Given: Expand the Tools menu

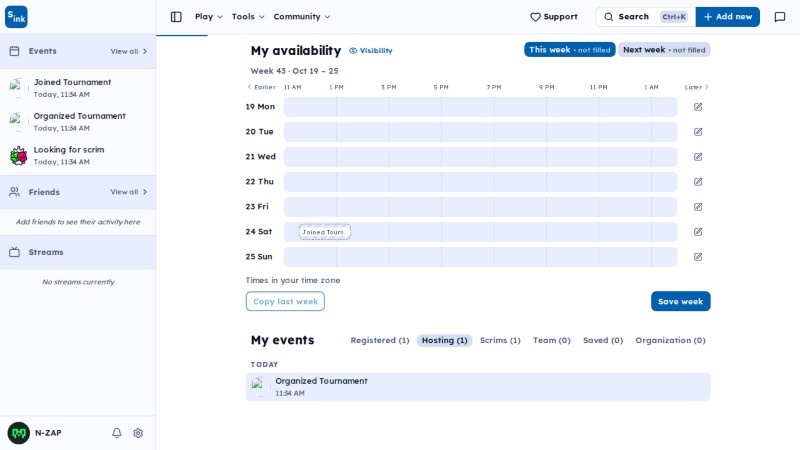Looking at the screenshot, I should point(248,17).
